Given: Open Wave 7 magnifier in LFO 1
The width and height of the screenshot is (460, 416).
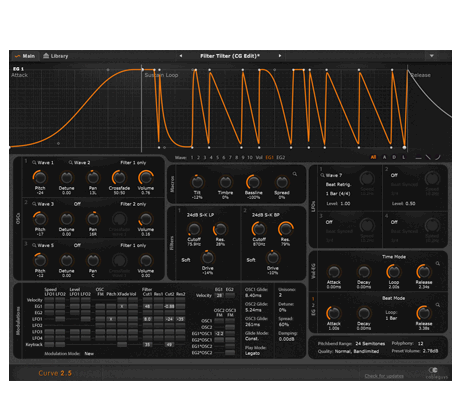Looking at the screenshot, I should (x=322, y=175).
